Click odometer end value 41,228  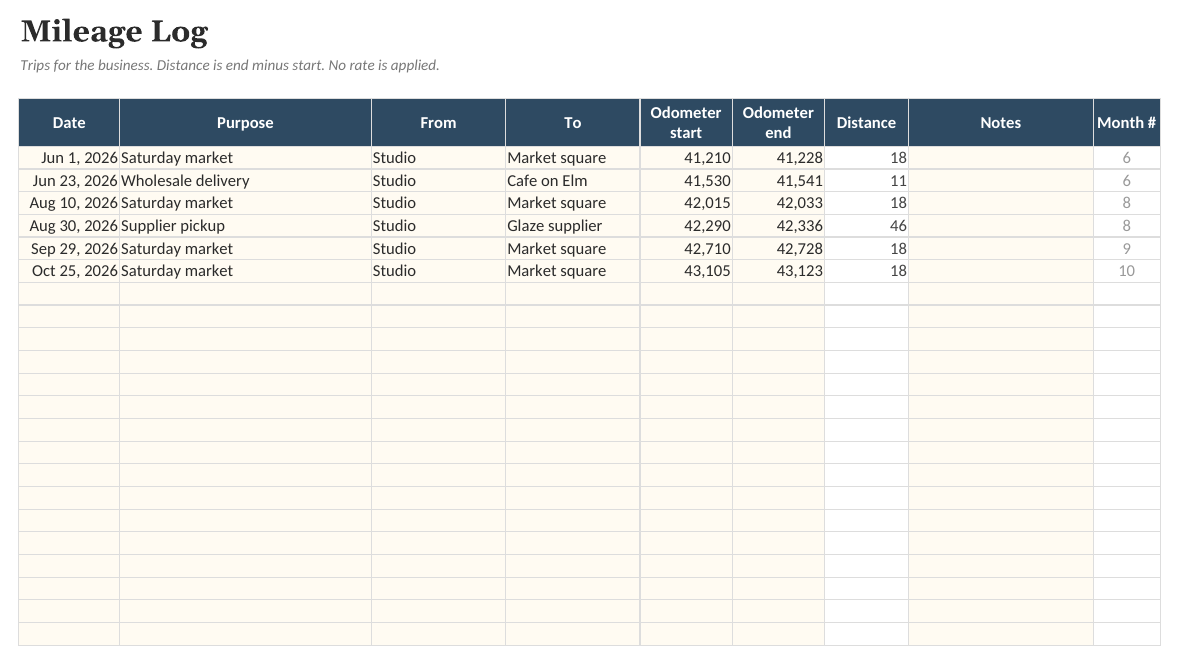tap(778, 158)
